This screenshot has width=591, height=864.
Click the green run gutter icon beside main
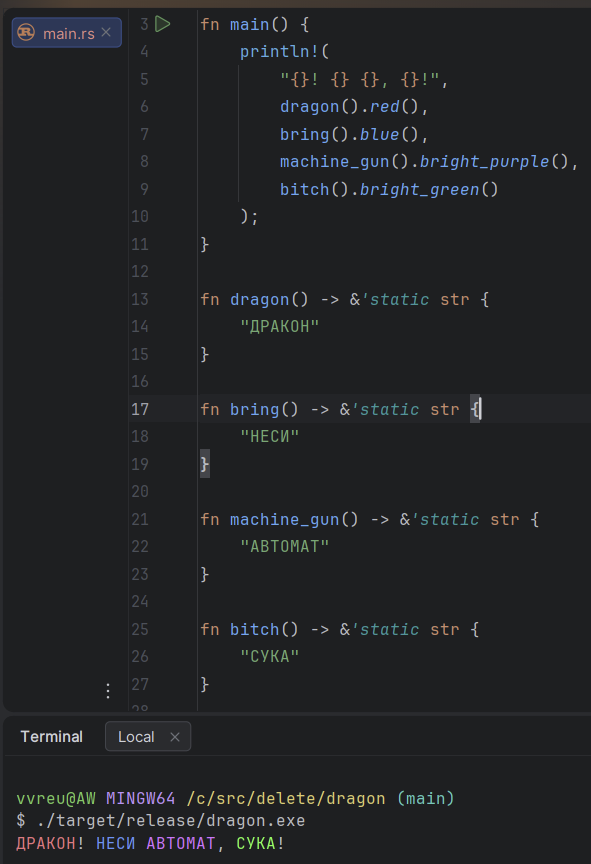point(162,24)
